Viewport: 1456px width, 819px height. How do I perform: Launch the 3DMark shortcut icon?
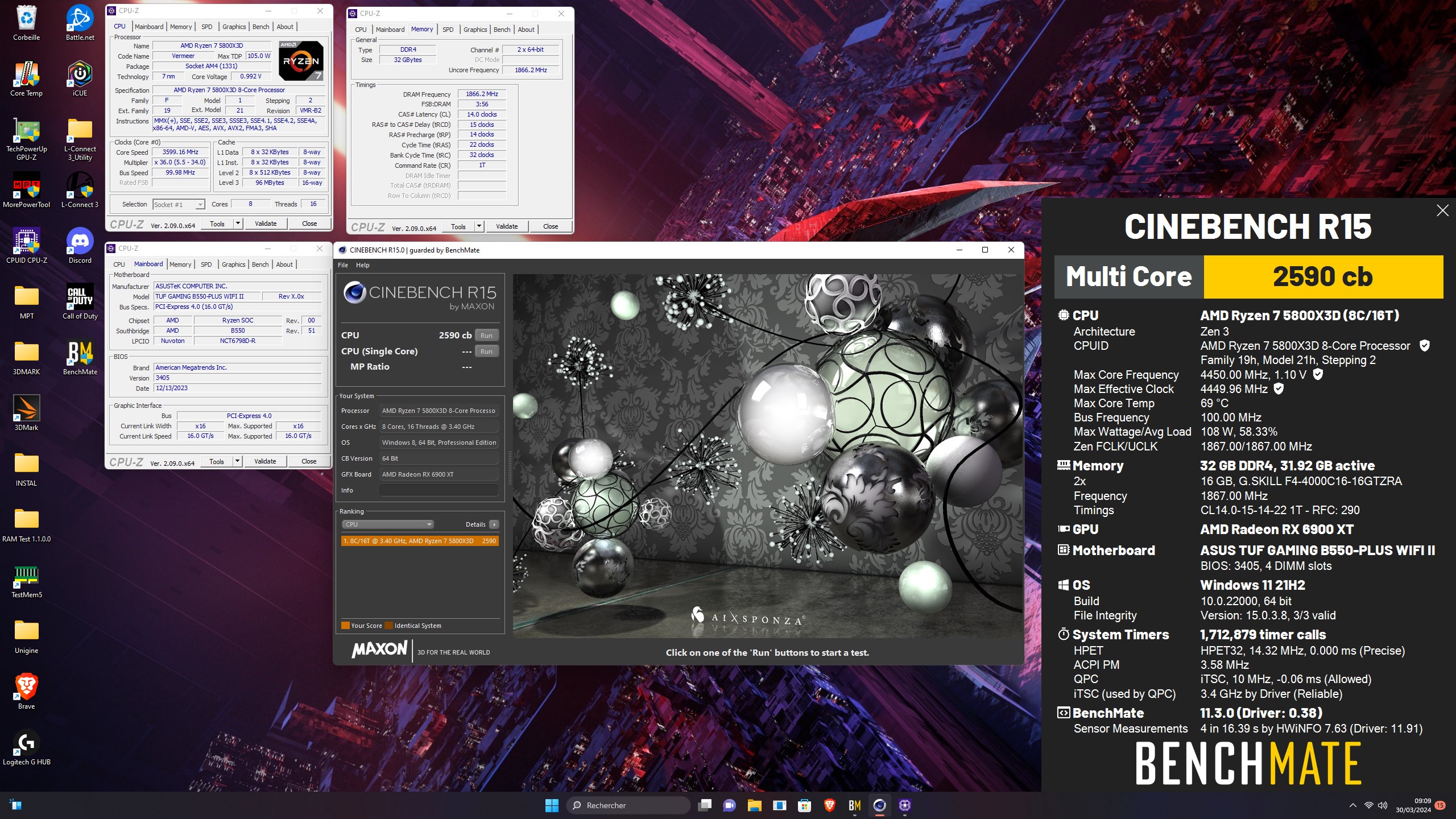[26, 413]
